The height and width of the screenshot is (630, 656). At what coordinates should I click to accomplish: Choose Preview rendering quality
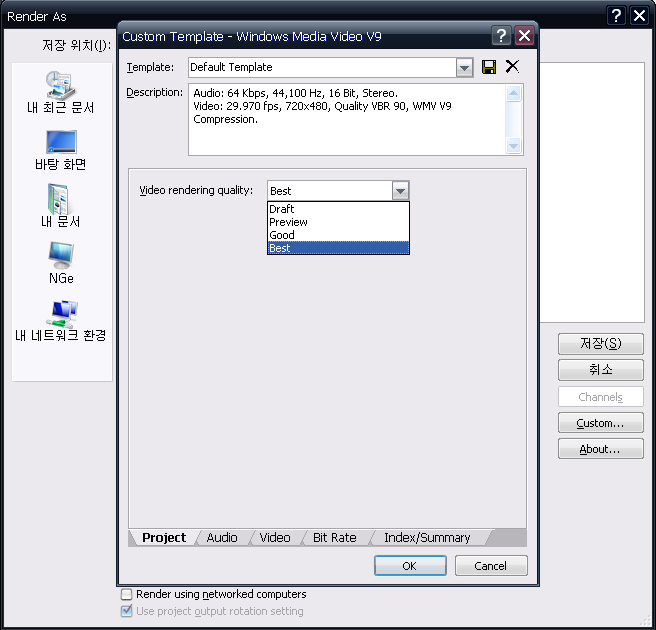point(338,222)
